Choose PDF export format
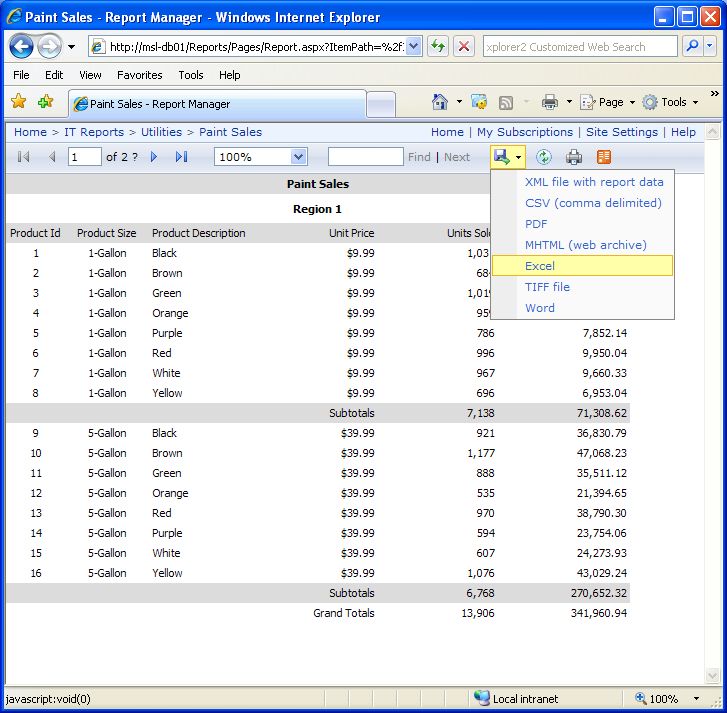Image resolution: width=727 pixels, height=713 pixels. coord(536,224)
